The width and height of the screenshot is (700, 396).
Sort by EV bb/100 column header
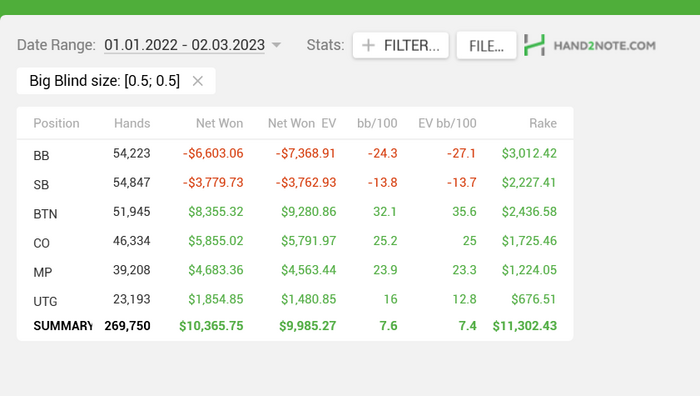447,123
